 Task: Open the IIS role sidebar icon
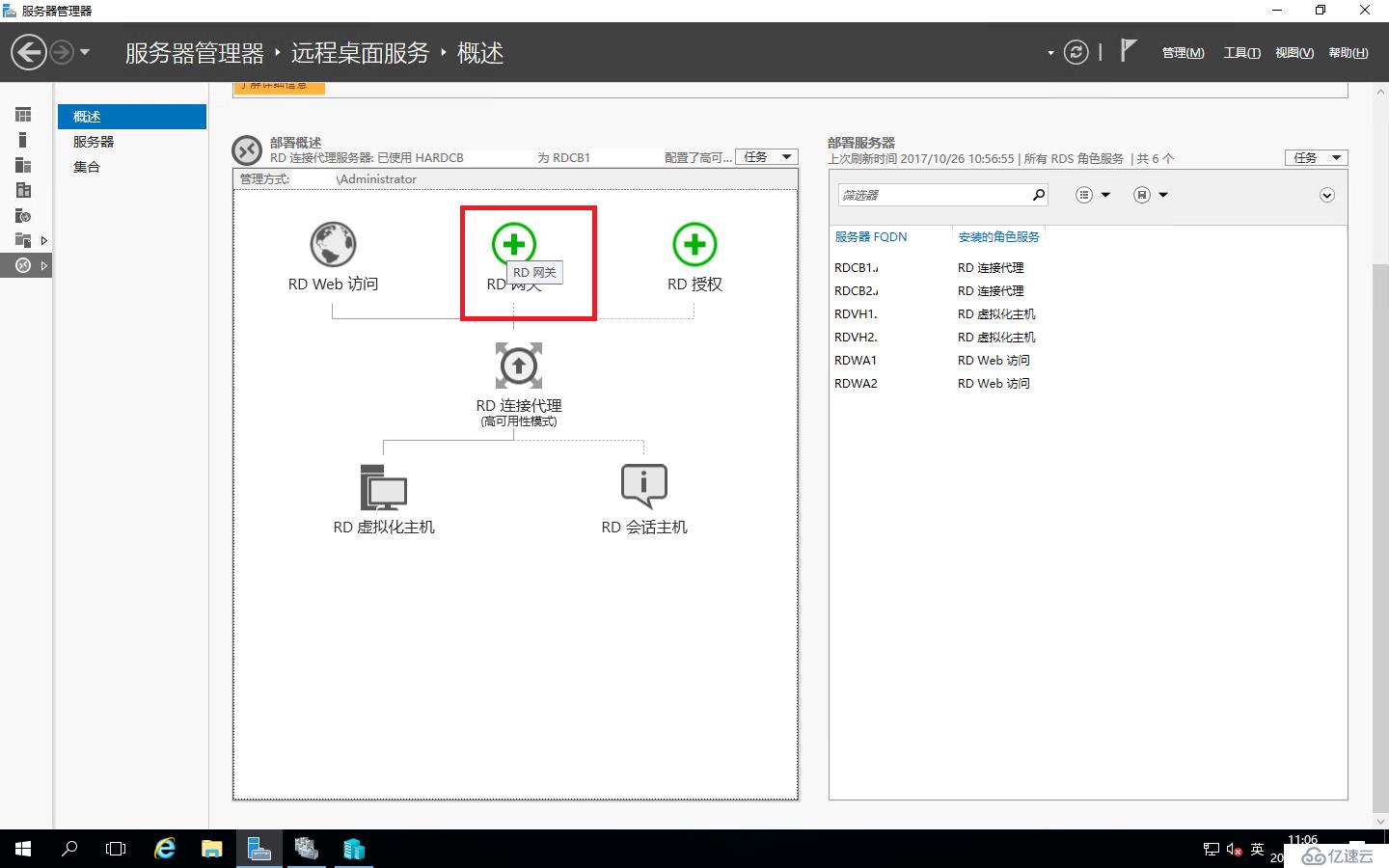point(23,215)
